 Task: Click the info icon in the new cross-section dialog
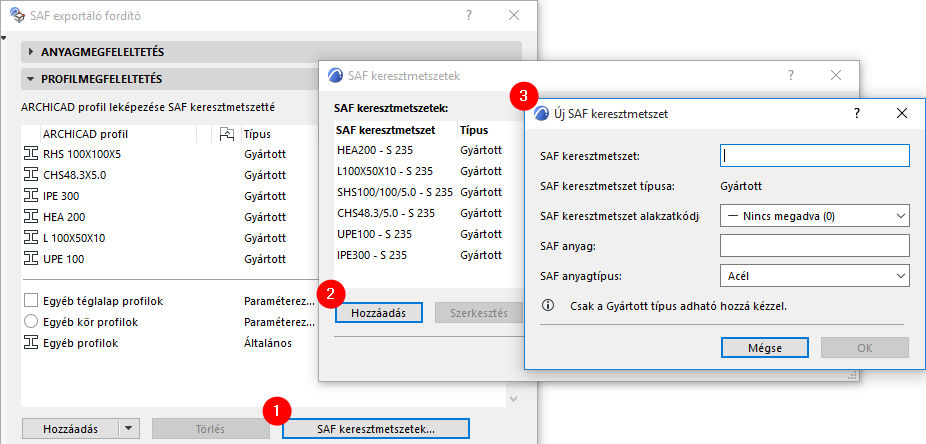click(x=547, y=305)
